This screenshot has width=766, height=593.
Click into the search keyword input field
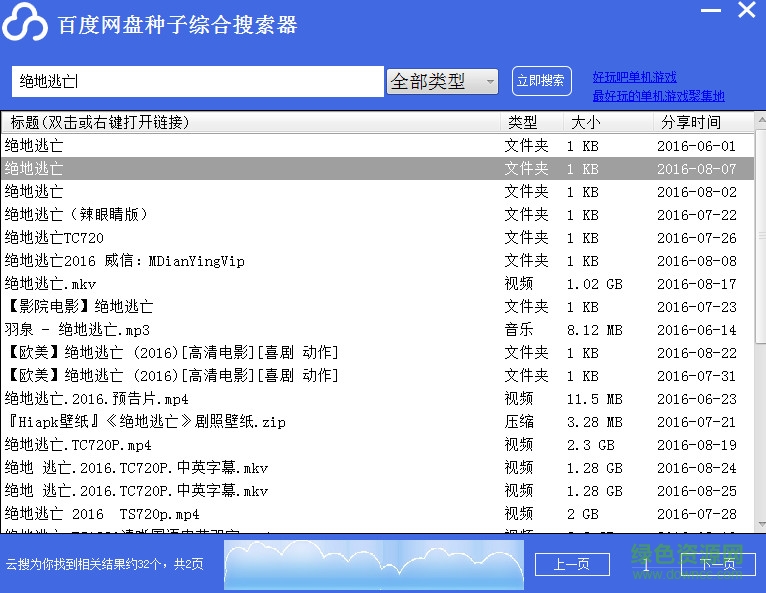click(x=198, y=82)
